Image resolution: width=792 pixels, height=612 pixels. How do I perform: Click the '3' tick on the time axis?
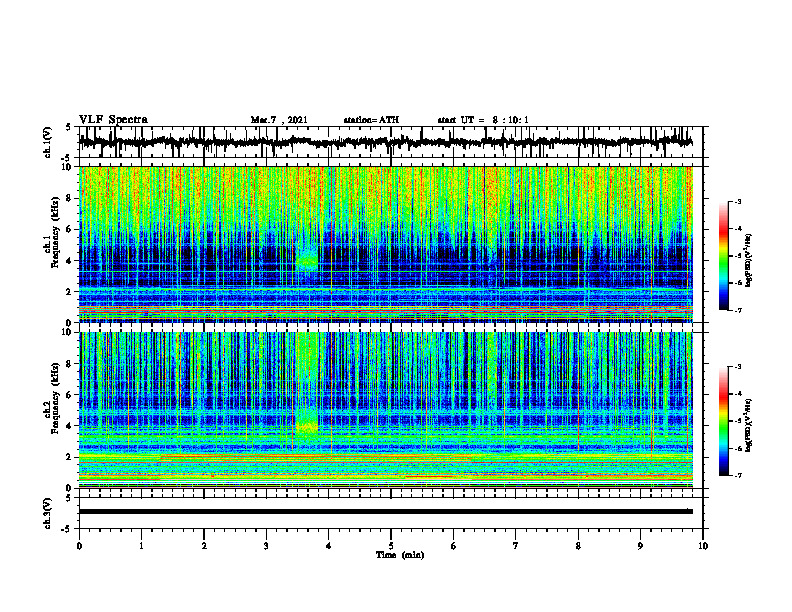[266, 546]
